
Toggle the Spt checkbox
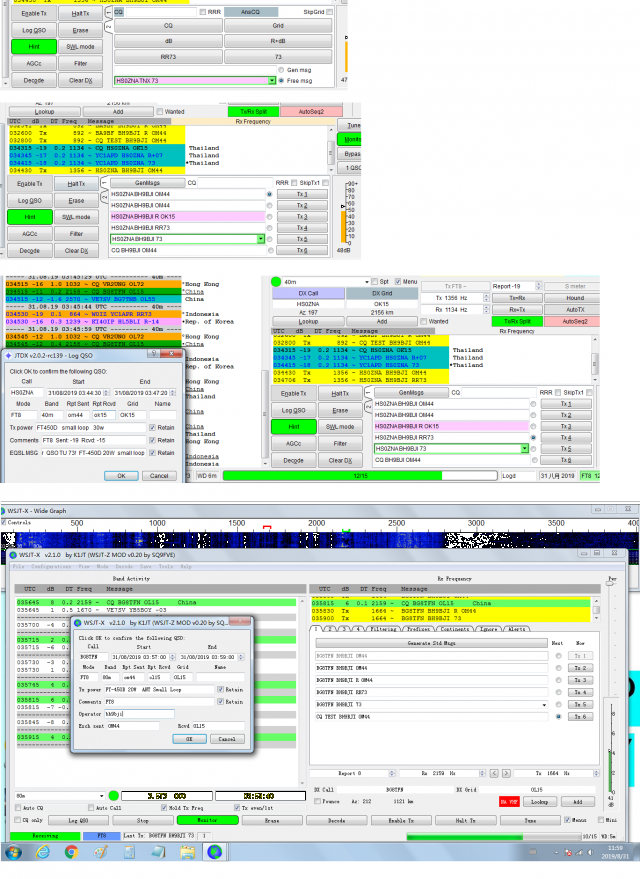pos(374,281)
